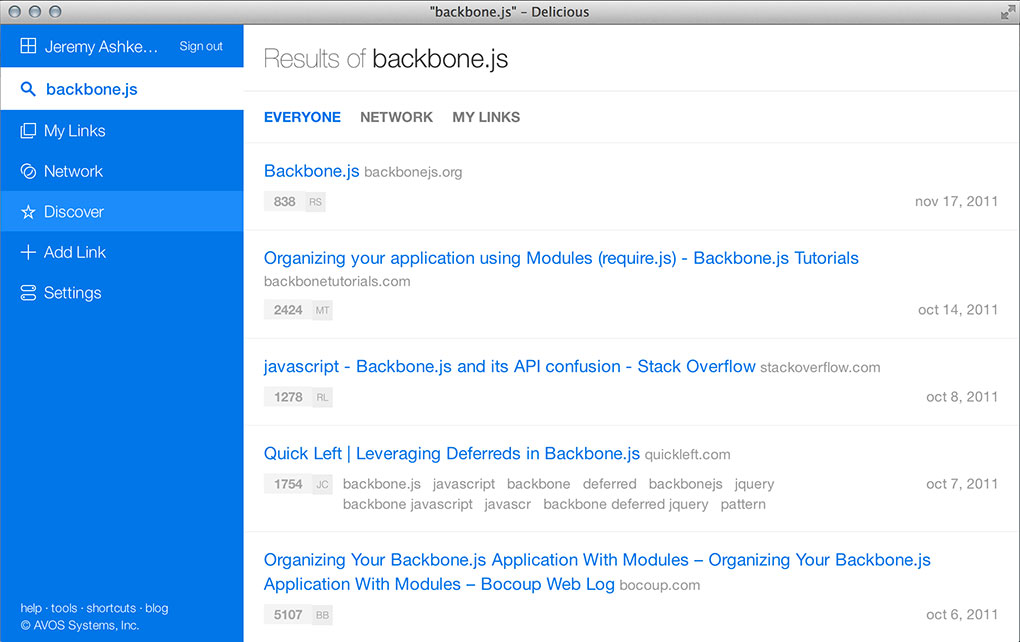Click the My Links stacked pages icon
Screen dimensions: 1020x642
[28, 131]
